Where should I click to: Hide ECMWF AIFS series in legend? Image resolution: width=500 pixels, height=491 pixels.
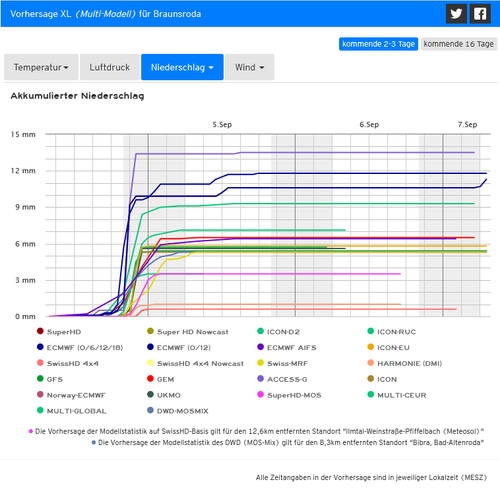(x=287, y=348)
